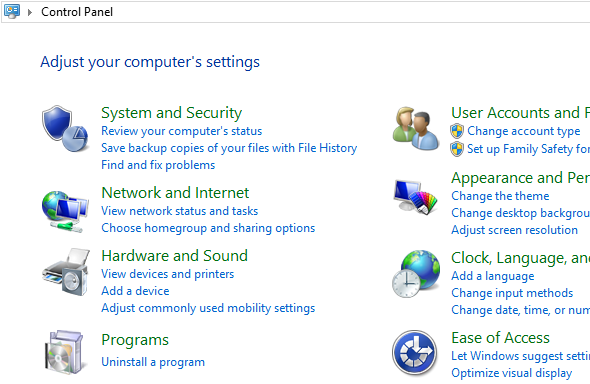The height and width of the screenshot is (384, 590).
Task: Click Adjust screen resolution link
Action: pos(514,230)
